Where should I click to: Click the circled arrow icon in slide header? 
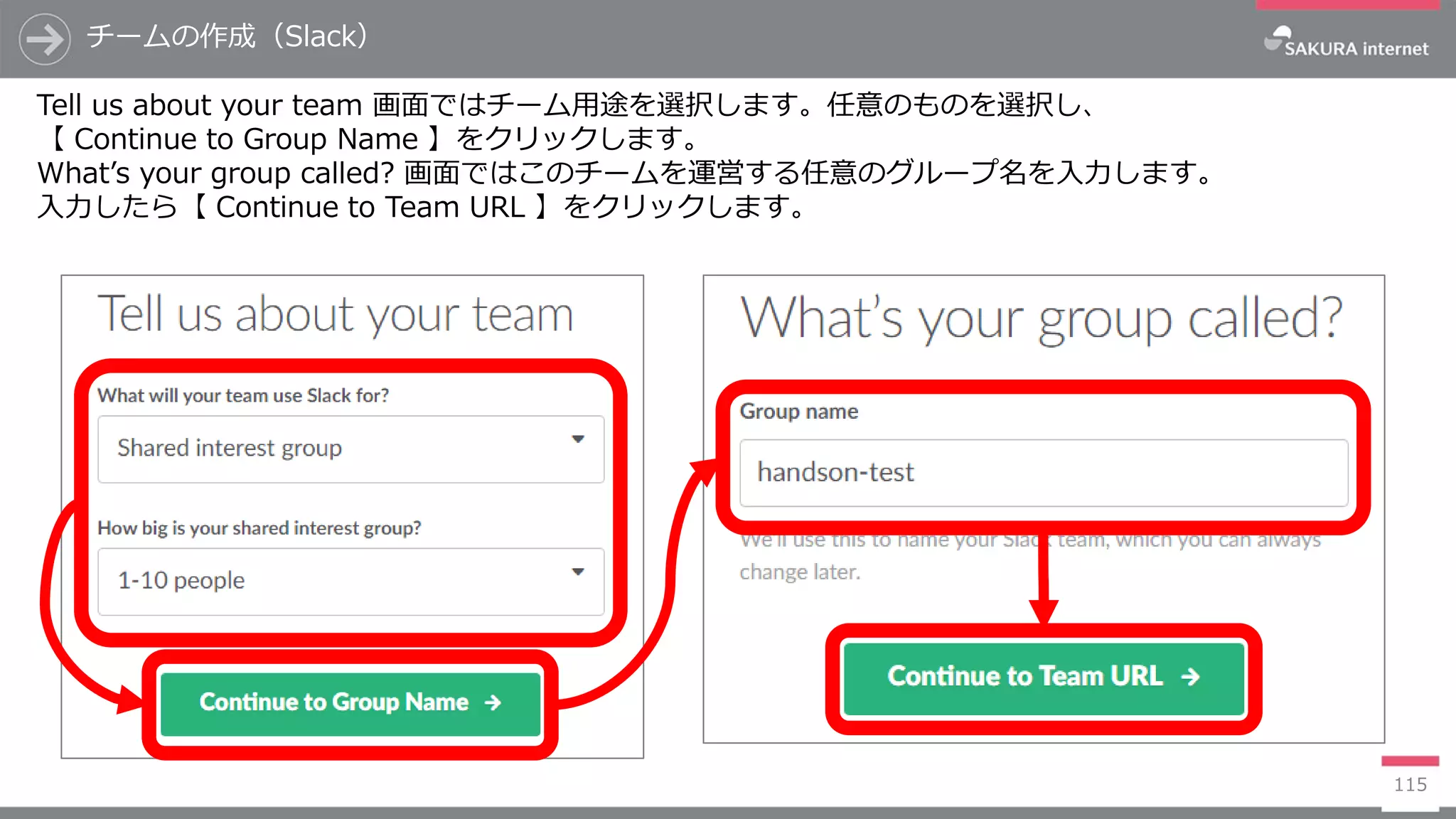click(44, 39)
